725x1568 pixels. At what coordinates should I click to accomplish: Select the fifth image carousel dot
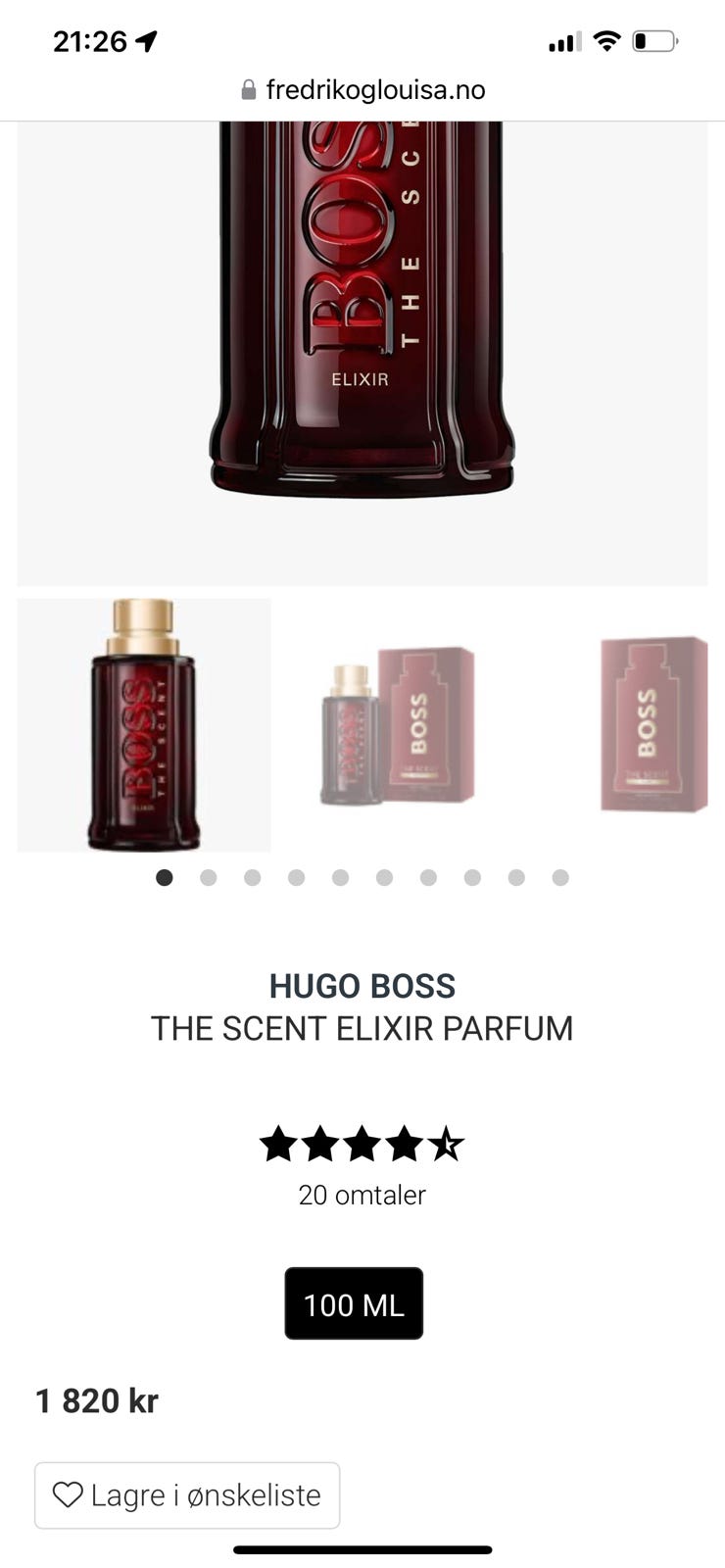click(x=340, y=877)
